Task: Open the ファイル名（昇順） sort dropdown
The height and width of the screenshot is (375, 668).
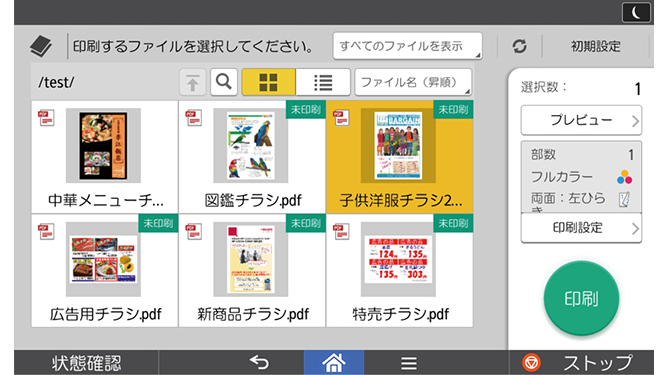Action: point(413,82)
